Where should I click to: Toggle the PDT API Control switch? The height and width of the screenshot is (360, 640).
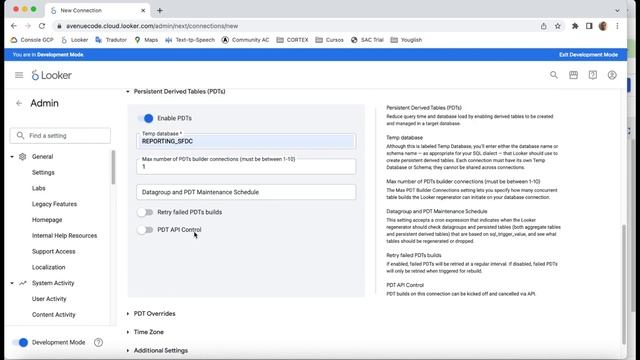(x=145, y=230)
